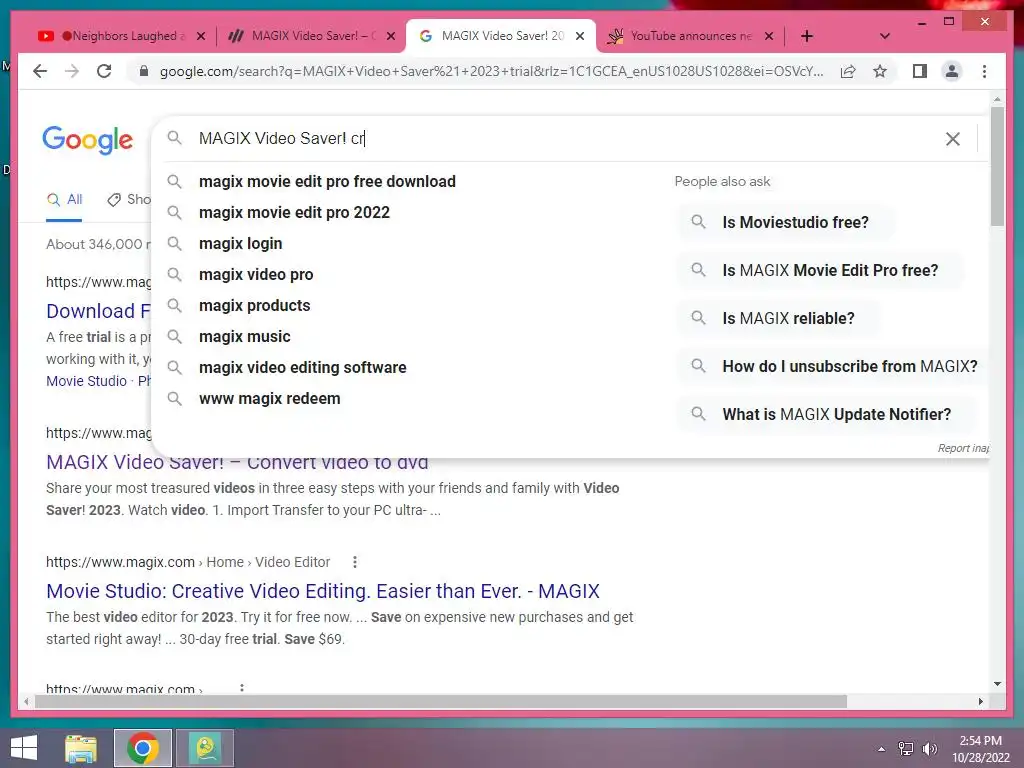Open Chrome three-dot menu
The image size is (1024, 768).
coord(984,71)
